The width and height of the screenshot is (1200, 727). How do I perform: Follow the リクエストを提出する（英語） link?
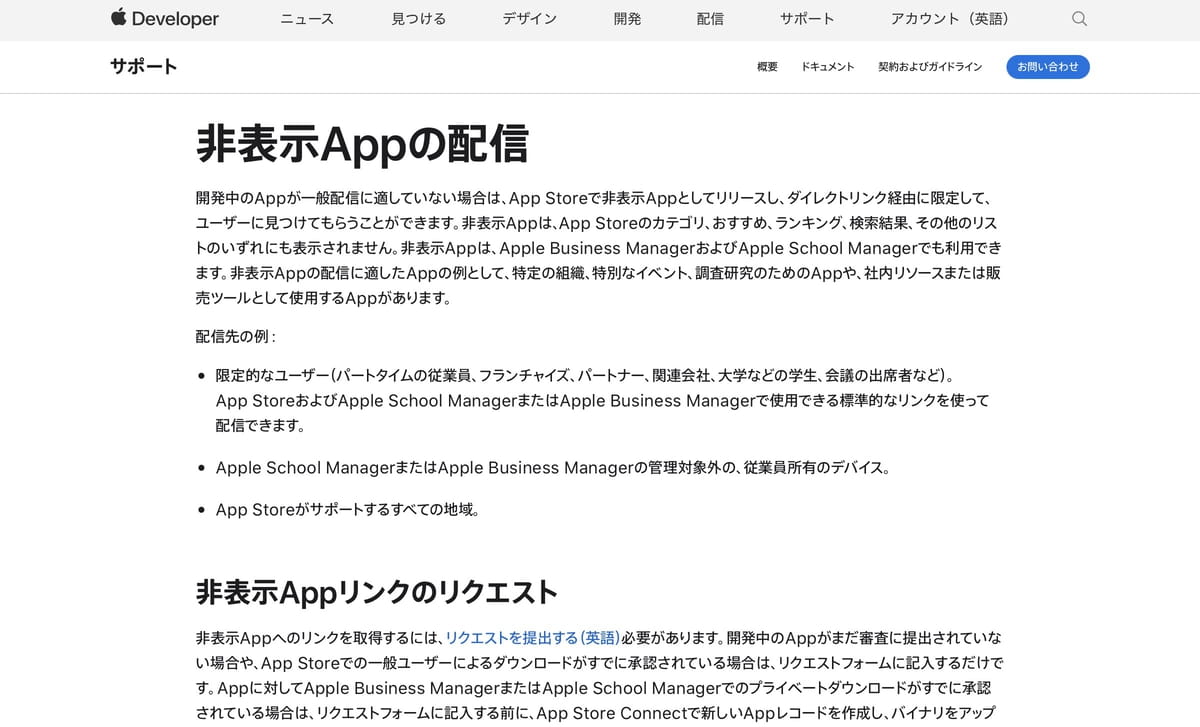(x=532, y=638)
